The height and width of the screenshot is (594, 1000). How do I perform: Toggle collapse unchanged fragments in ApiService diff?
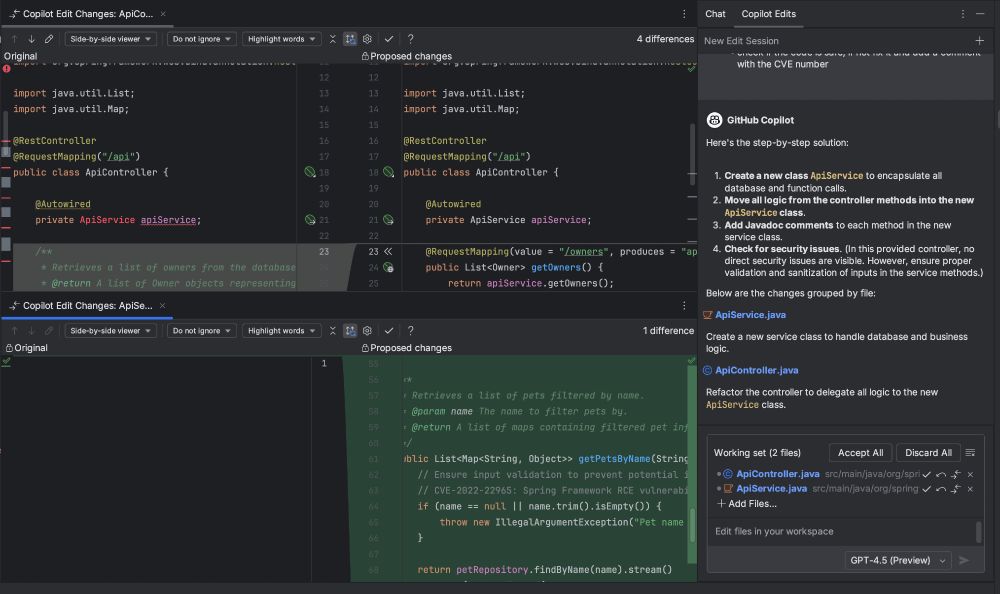pos(332,330)
